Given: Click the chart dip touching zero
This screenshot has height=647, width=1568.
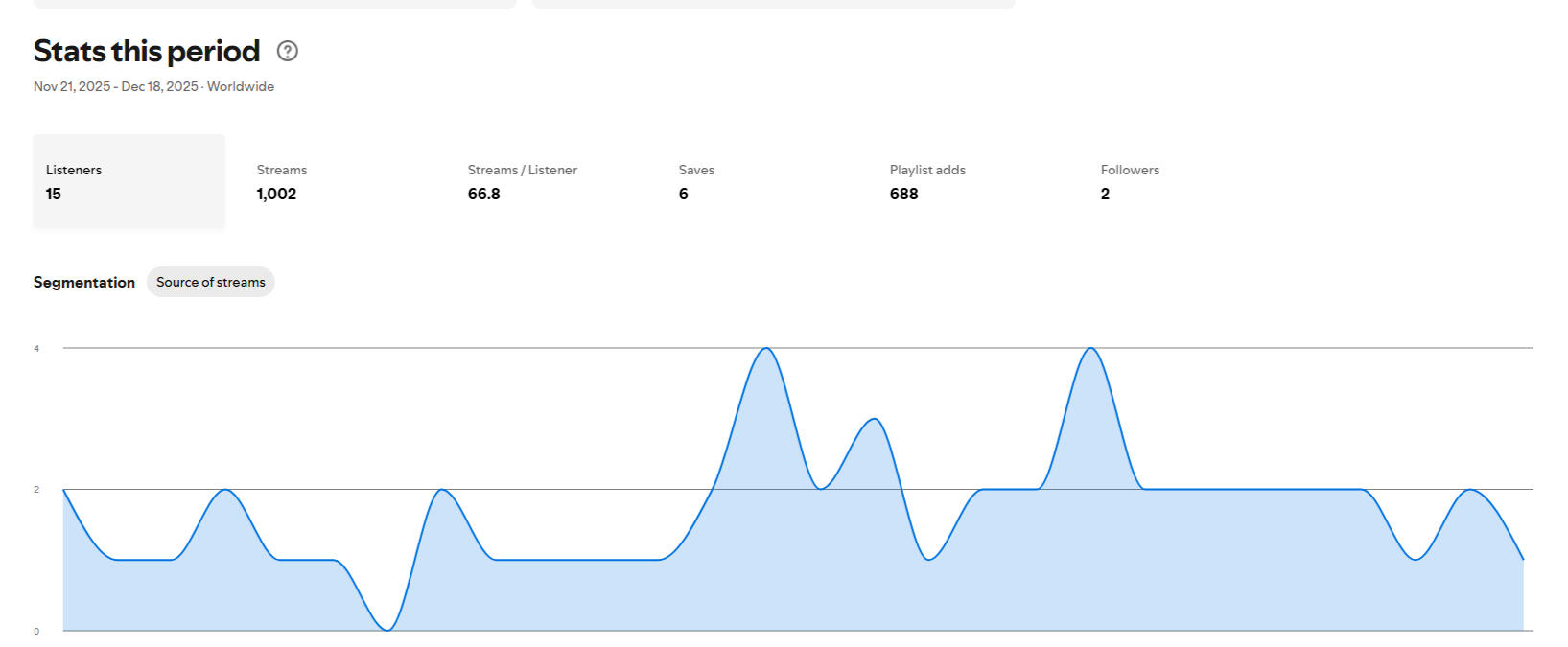Looking at the screenshot, I should (387, 629).
